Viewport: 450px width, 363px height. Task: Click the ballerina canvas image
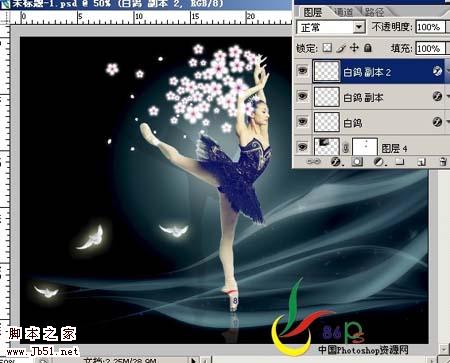click(224, 190)
